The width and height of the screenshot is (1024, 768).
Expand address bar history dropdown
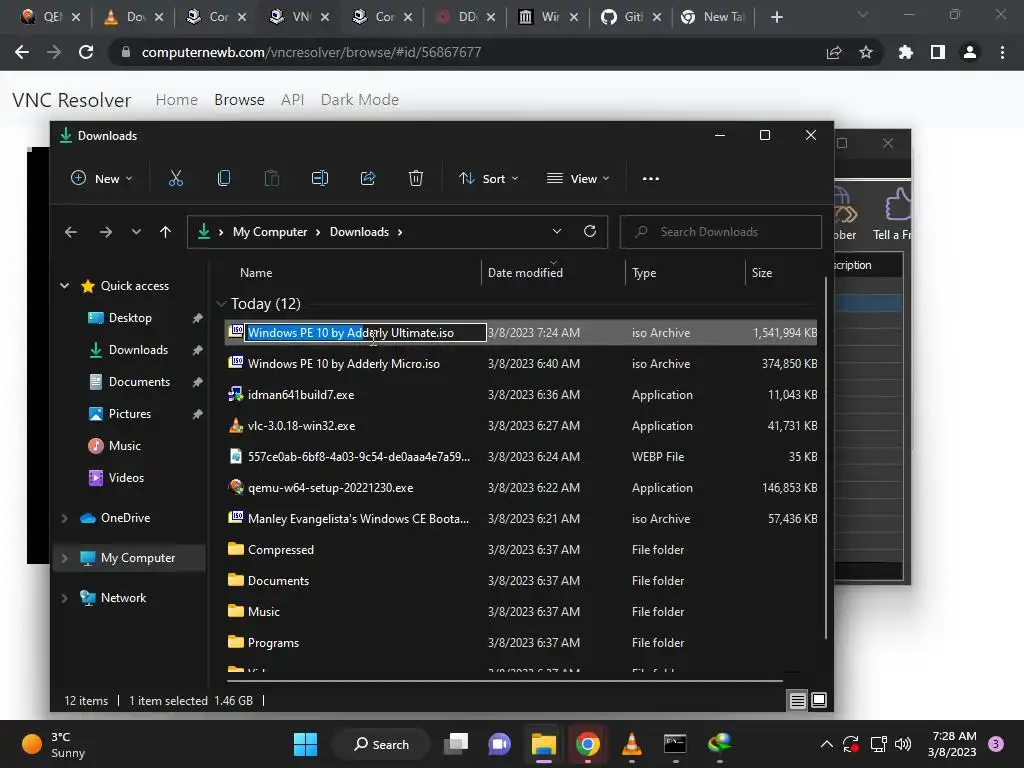click(556, 231)
